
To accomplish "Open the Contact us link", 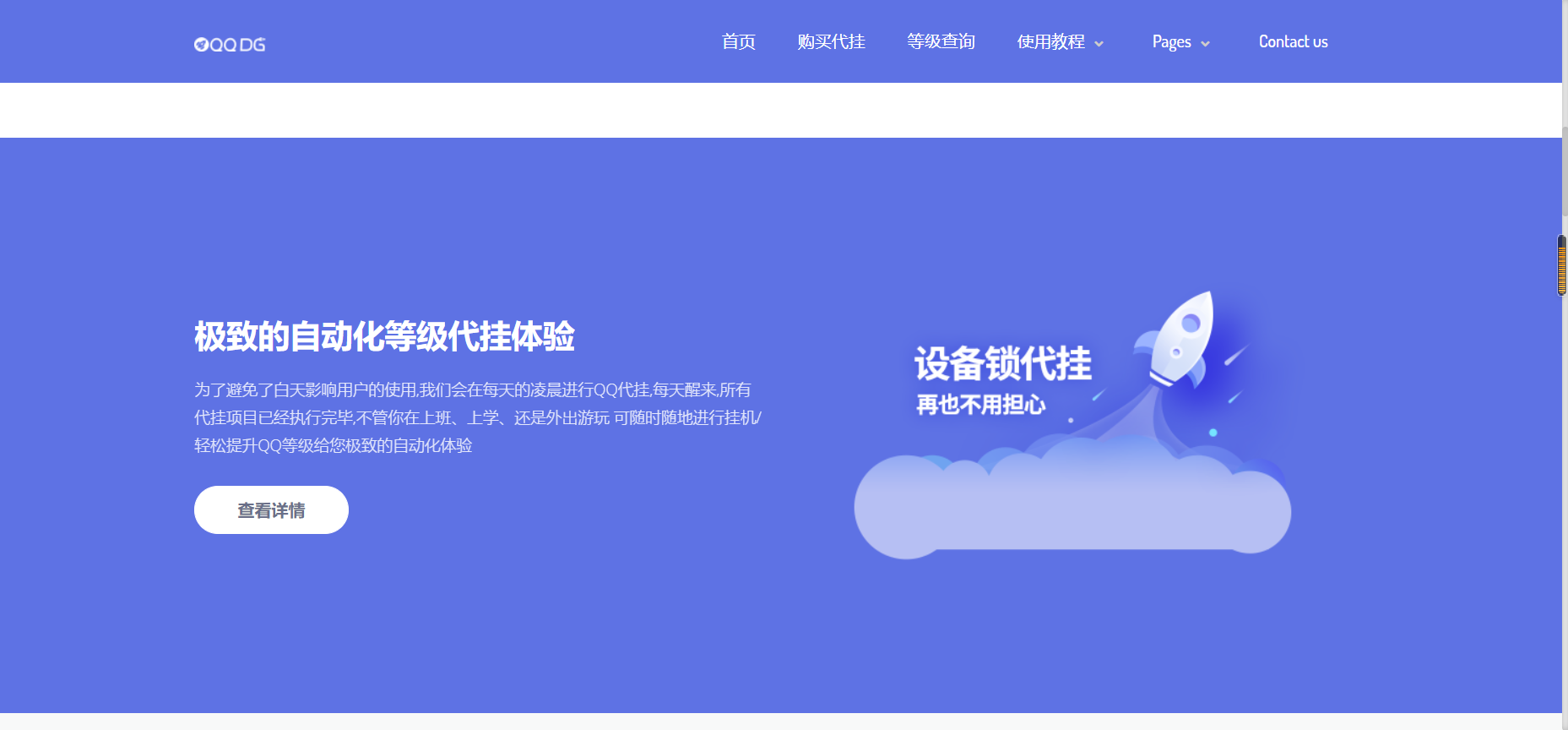I will (1293, 42).
